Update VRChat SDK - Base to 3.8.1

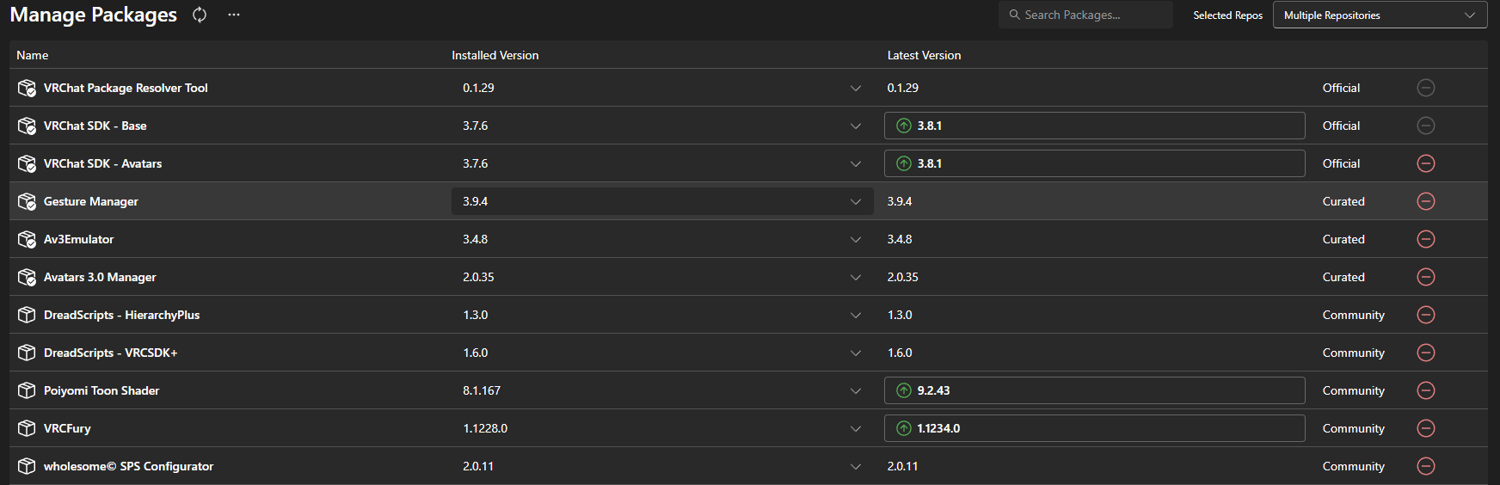(x=1094, y=126)
